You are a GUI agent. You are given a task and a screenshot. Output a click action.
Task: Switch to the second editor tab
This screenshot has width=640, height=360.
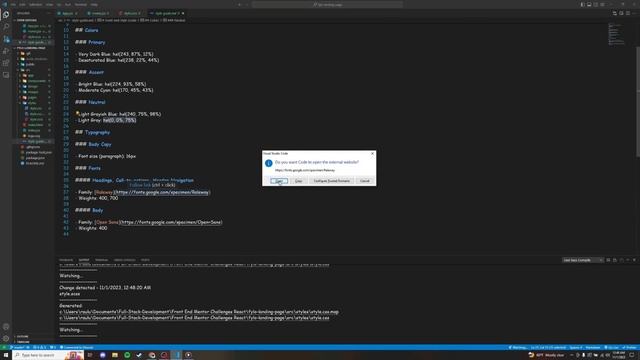coord(100,13)
